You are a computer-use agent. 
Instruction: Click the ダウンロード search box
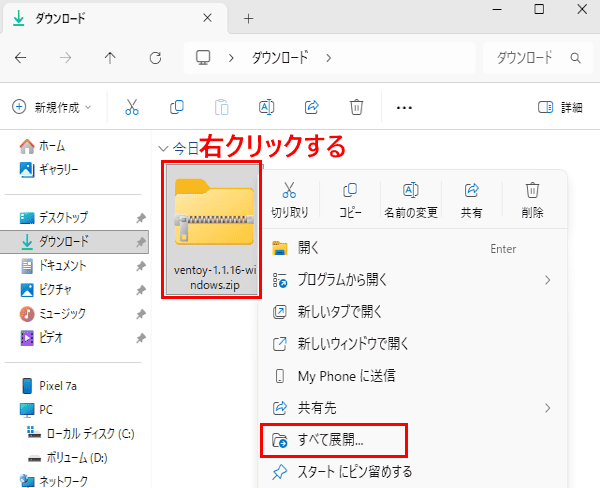[x=538, y=58]
